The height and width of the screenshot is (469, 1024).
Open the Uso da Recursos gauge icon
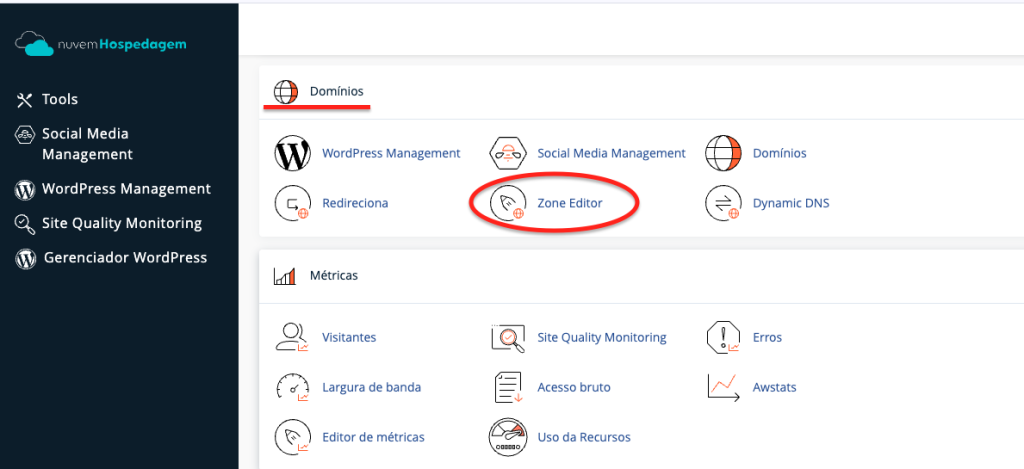point(508,437)
